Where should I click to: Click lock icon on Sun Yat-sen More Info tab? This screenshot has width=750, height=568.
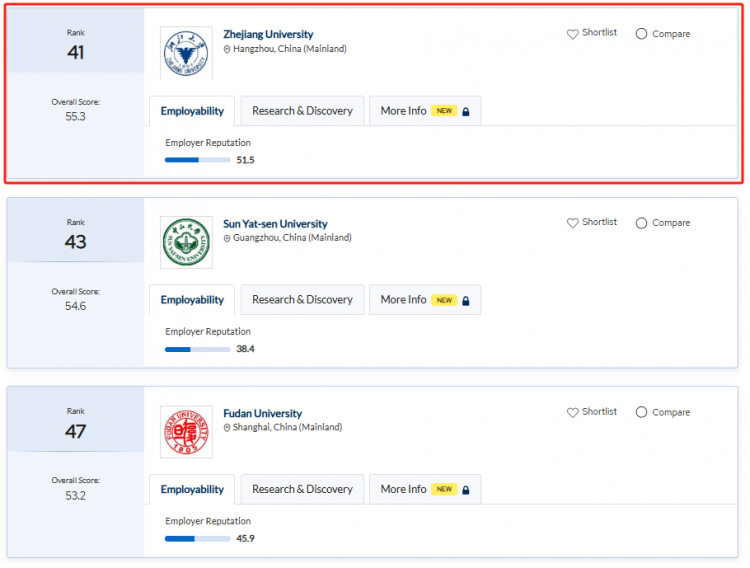pos(466,301)
